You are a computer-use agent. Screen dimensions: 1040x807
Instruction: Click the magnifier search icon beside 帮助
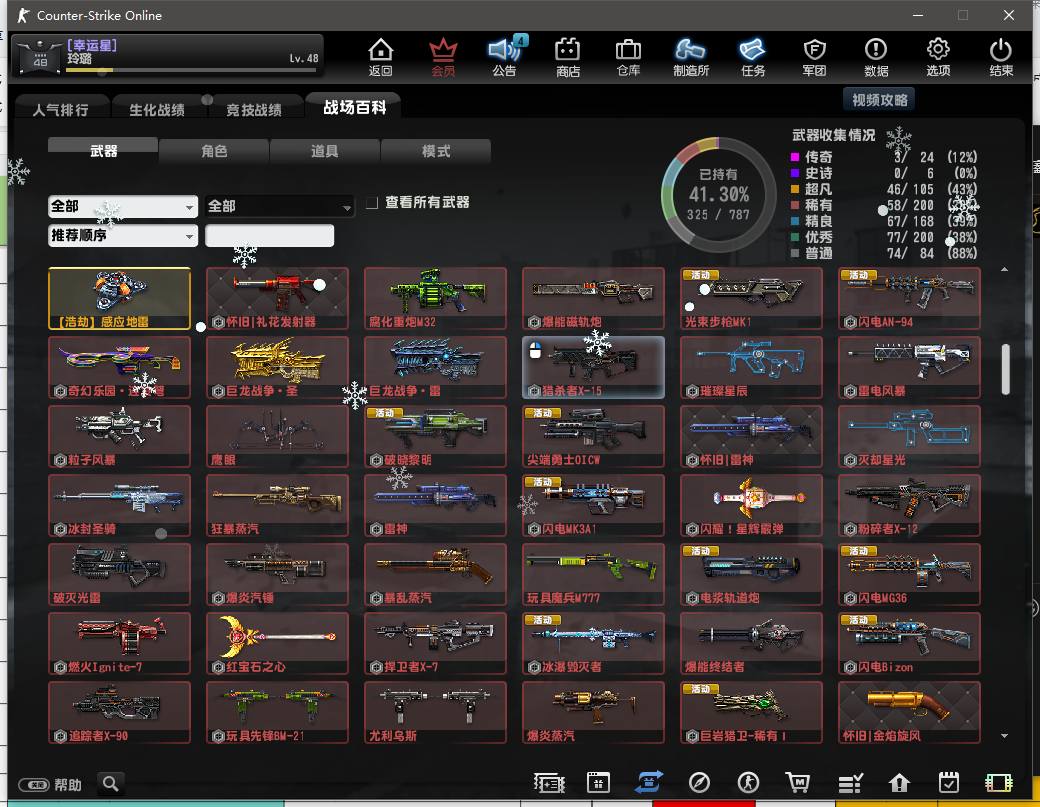click(x=111, y=784)
